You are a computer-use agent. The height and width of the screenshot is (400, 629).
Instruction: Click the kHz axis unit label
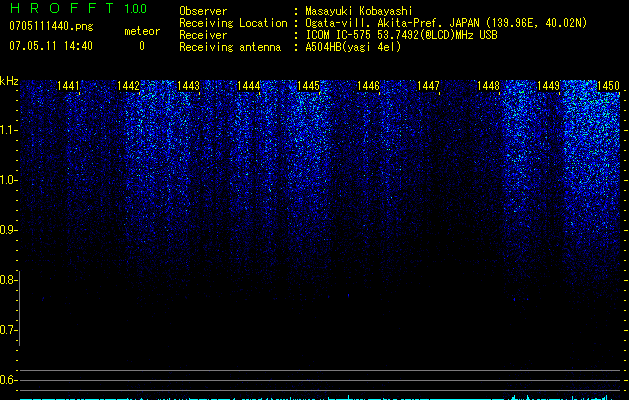(9, 81)
